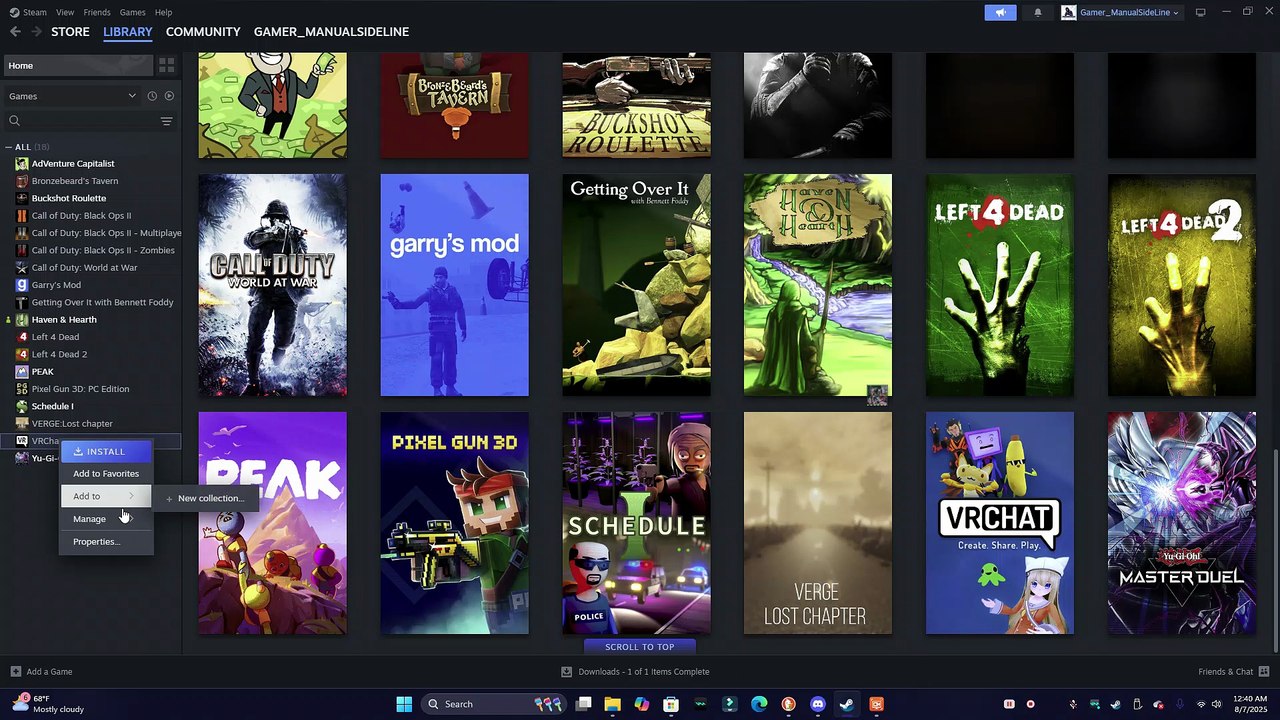
Task: Go forward using the right arrow
Action: coord(36,32)
